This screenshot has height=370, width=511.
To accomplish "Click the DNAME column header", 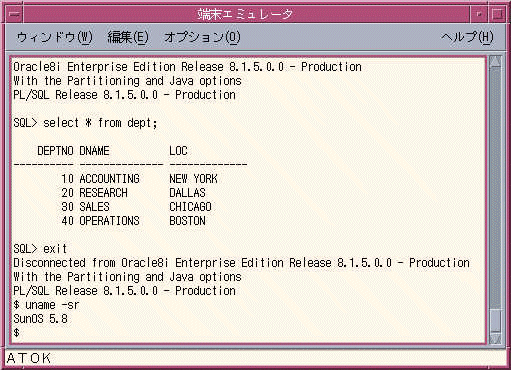I will coord(94,151).
